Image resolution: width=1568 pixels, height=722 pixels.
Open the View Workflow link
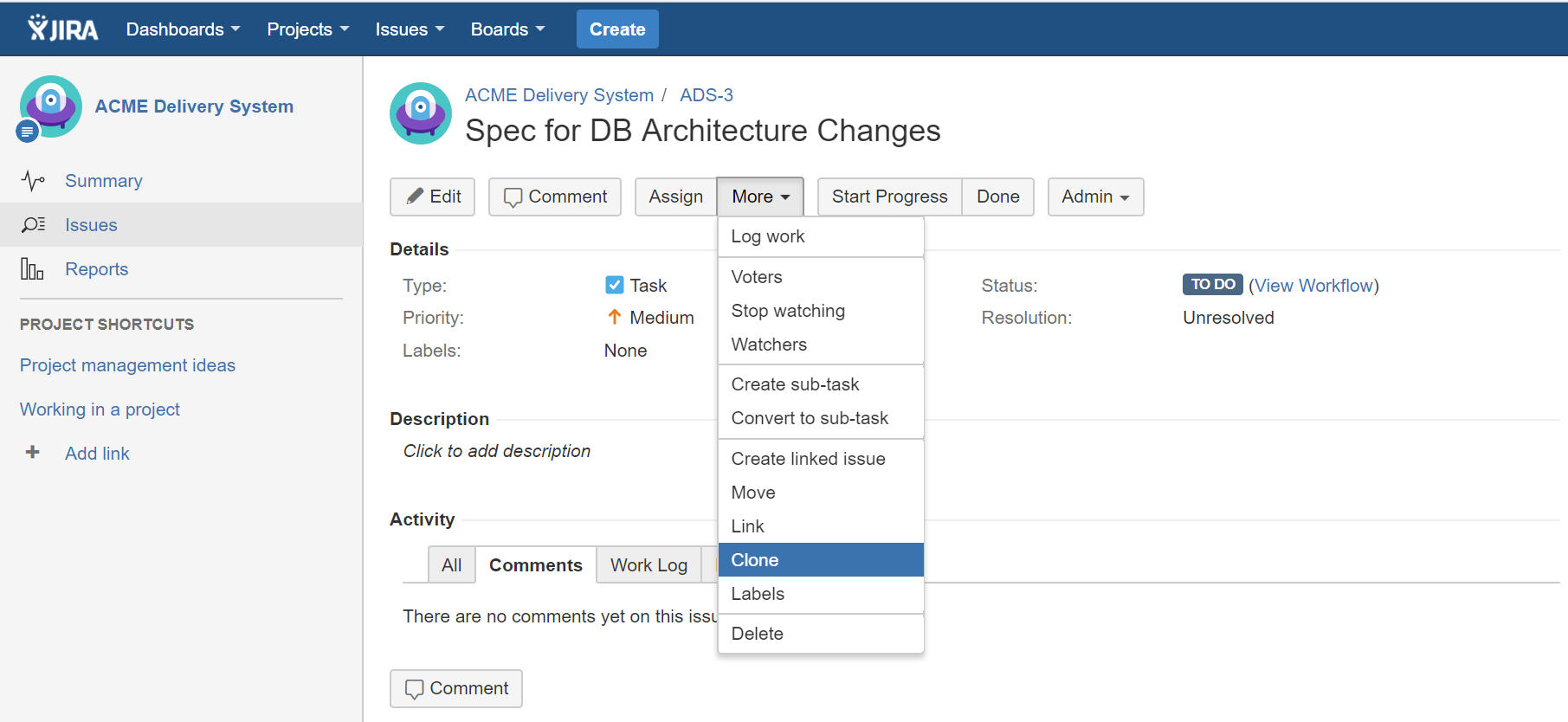point(1313,286)
